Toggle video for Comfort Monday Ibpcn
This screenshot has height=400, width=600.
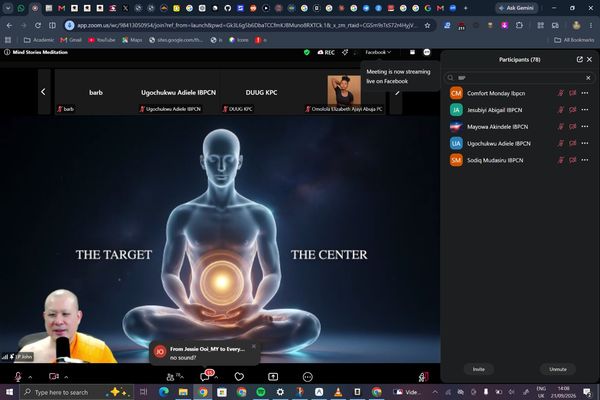point(572,93)
